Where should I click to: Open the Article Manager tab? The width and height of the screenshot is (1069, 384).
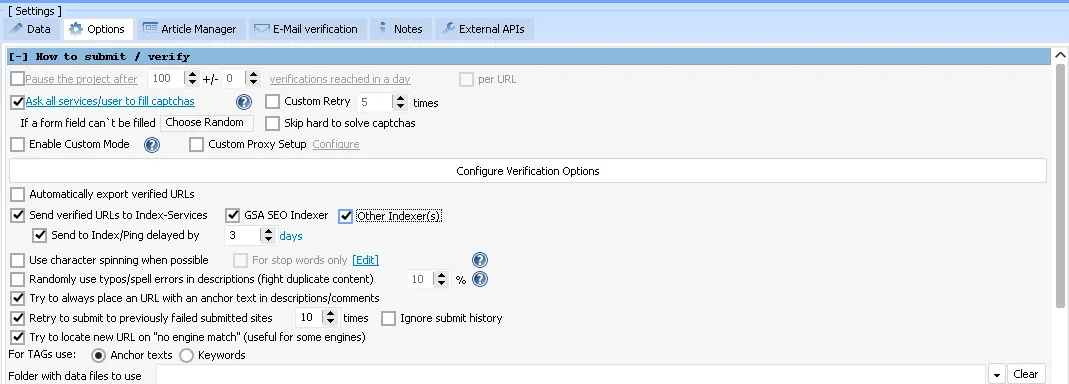pyautogui.click(x=190, y=29)
